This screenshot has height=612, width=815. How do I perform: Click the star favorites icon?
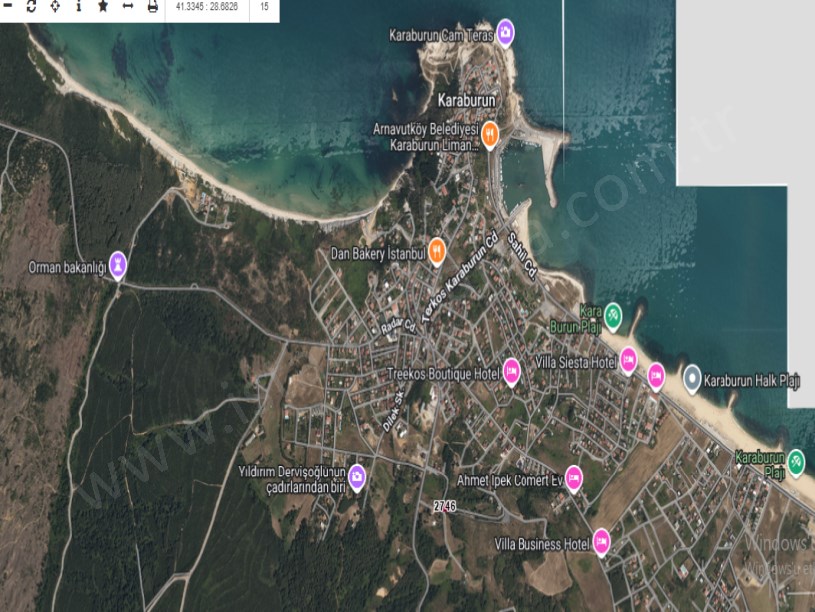coord(102,8)
